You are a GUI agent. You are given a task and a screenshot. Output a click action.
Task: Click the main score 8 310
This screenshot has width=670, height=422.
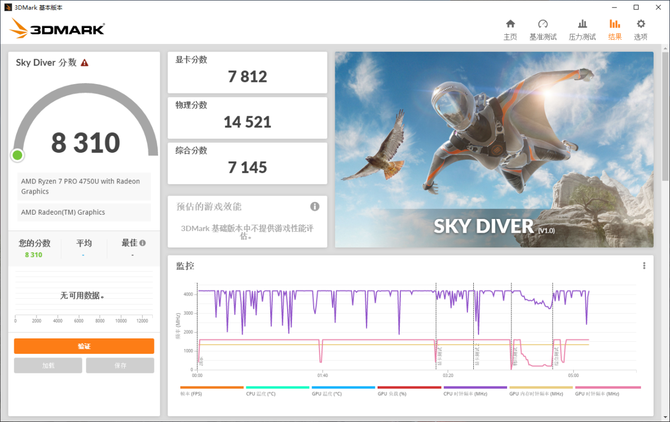click(85, 143)
